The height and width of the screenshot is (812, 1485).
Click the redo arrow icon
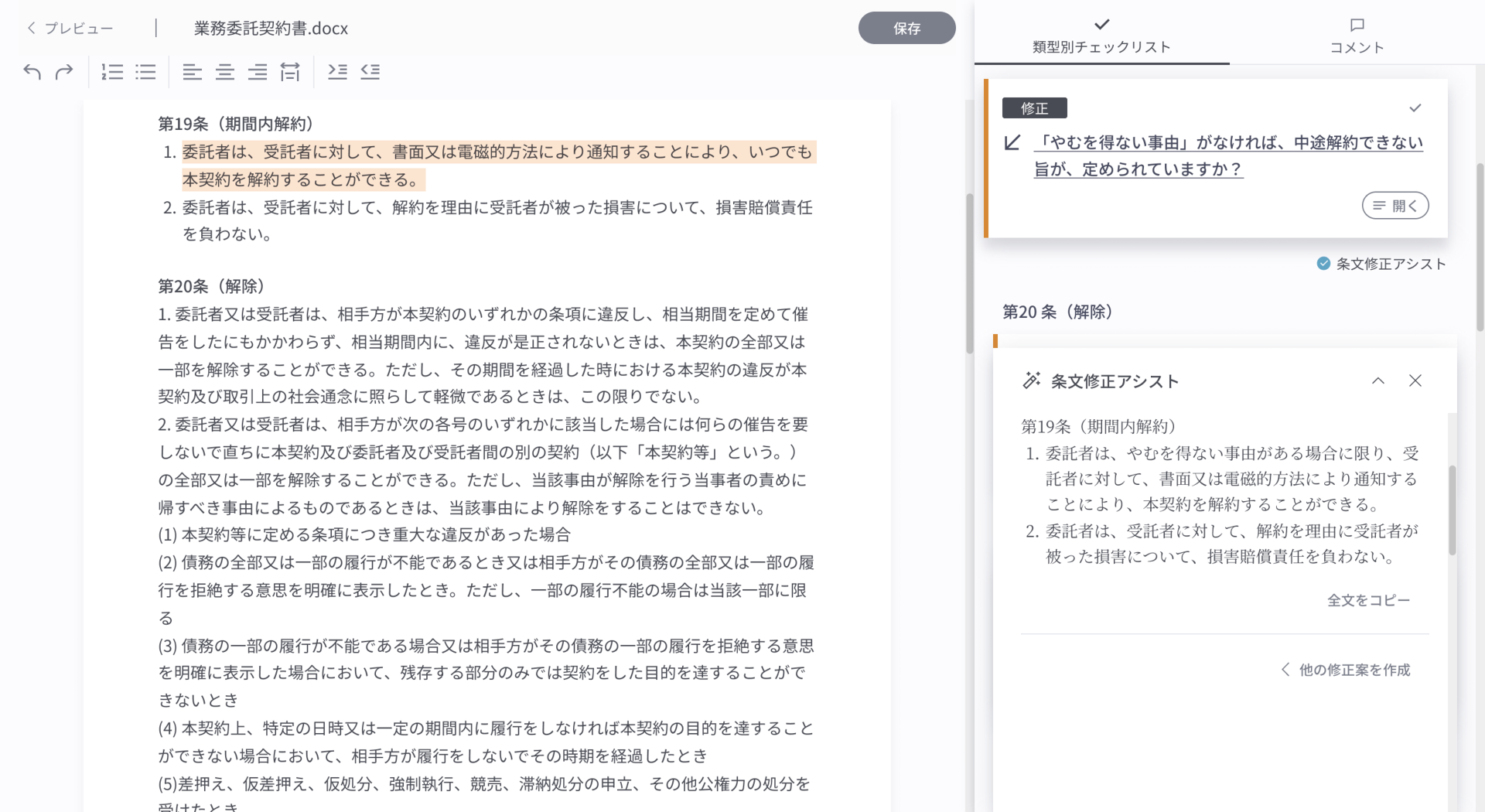pyautogui.click(x=64, y=72)
